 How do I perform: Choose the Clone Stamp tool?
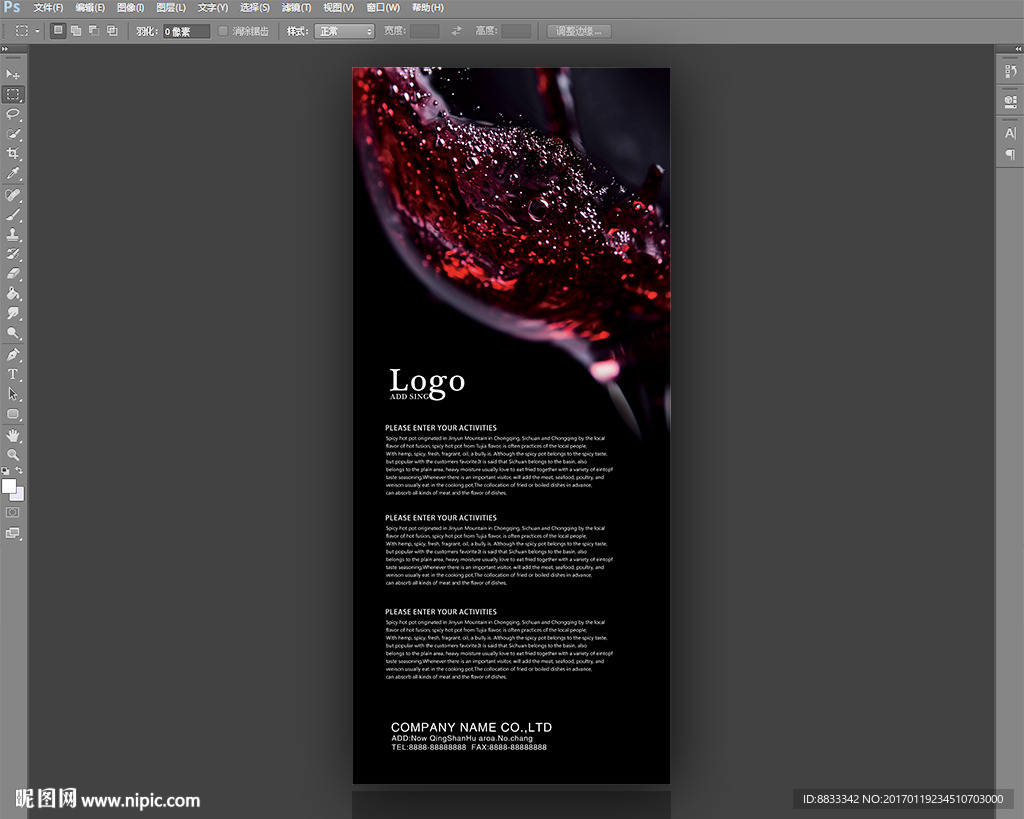(x=13, y=234)
